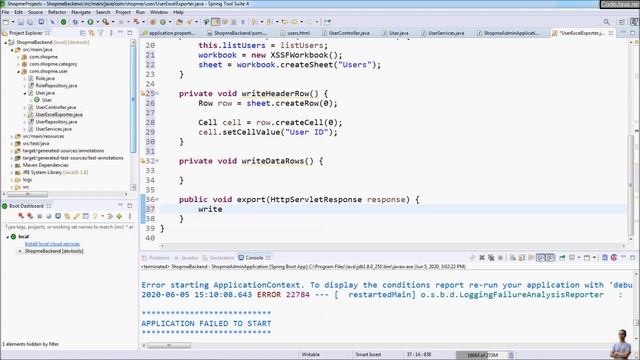Screen dimensions: 640x360
Task: Open Project Explorer view menu
Action: (111, 33)
